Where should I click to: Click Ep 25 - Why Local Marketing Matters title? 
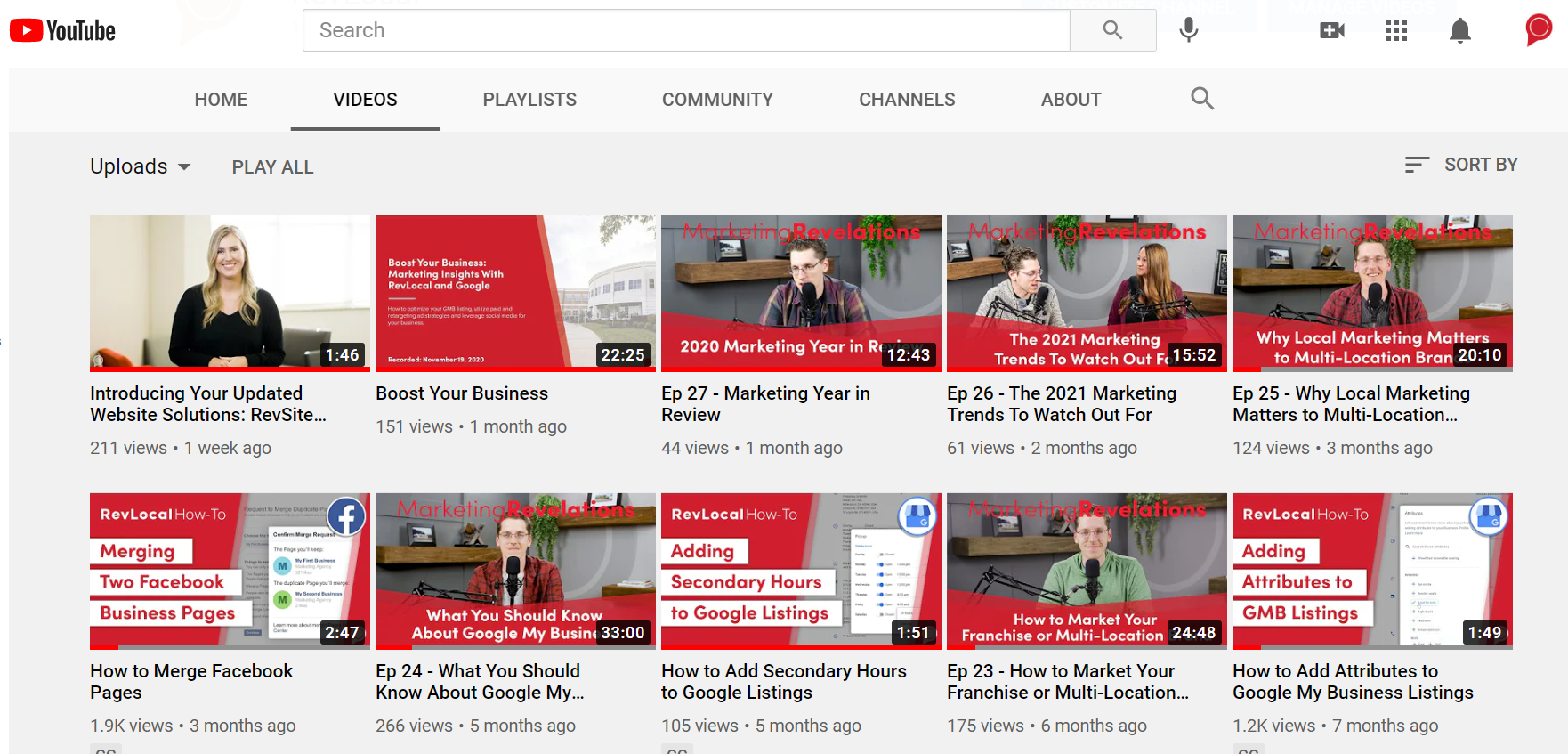point(1351,404)
